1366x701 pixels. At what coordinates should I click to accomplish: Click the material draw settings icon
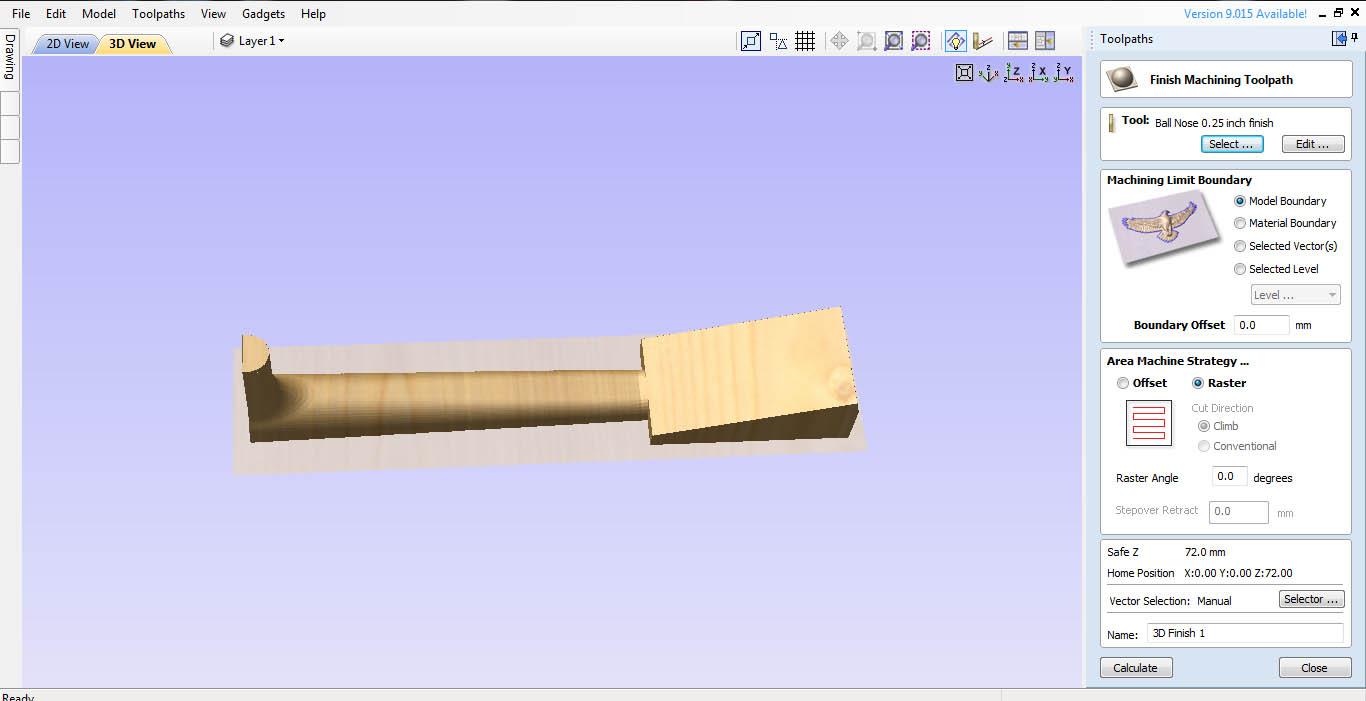[983, 41]
